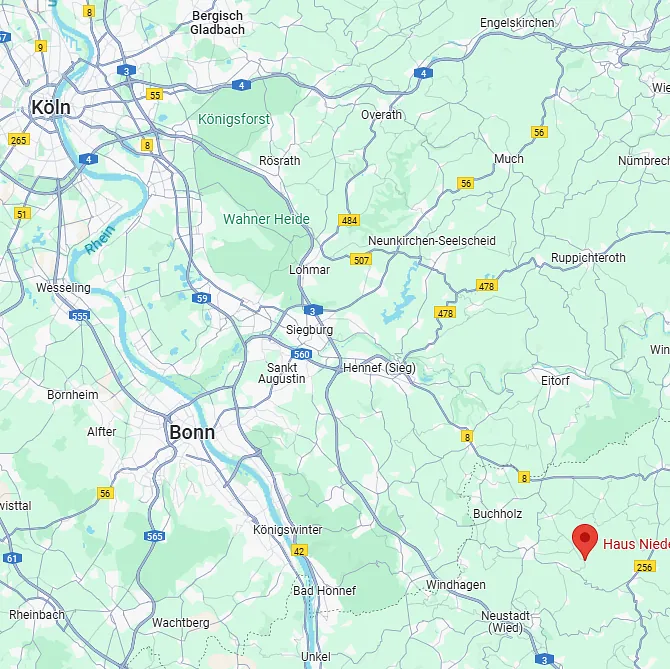670x669 pixels.
Task: Click the Neunkirchen-Seelscheid town label
Action: (x=432, y=241)
